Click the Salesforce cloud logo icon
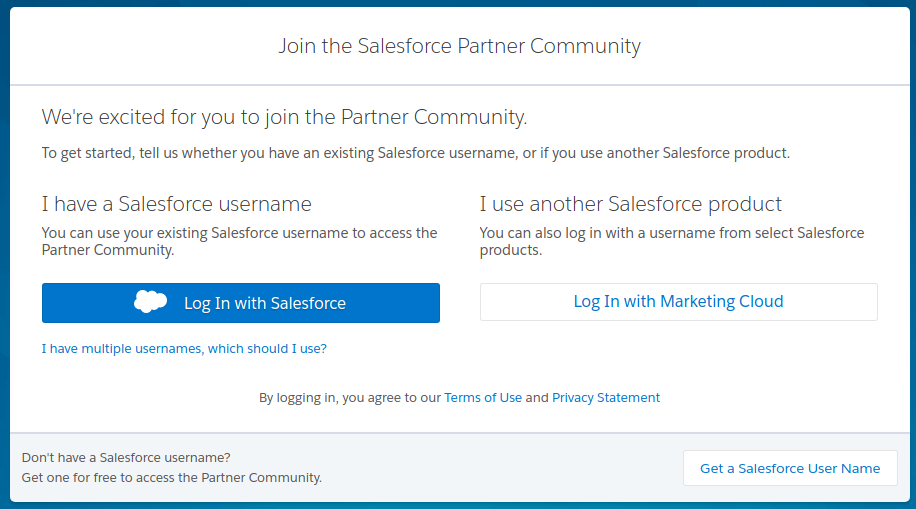 [151, 302]
